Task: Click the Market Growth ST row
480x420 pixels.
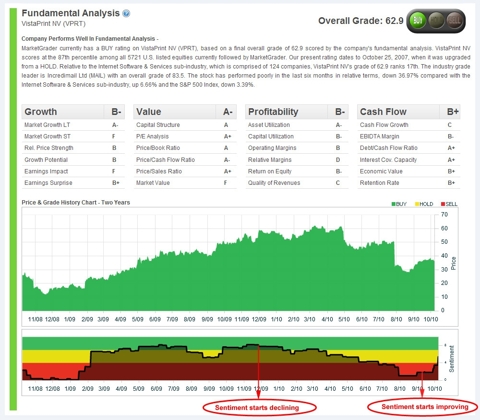Action: point(73,136)
